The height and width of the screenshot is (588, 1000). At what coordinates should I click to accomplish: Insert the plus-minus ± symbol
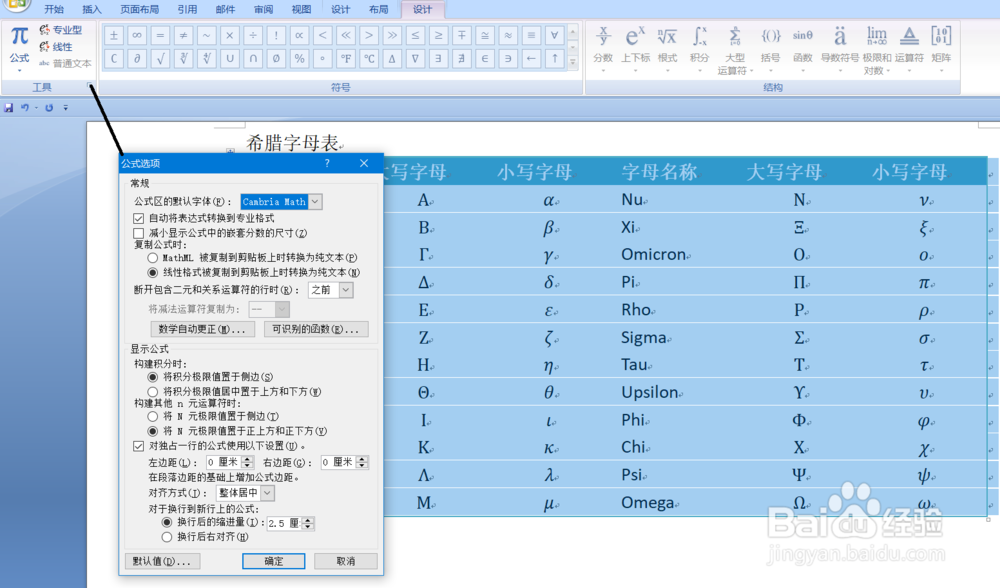(114, 36)
